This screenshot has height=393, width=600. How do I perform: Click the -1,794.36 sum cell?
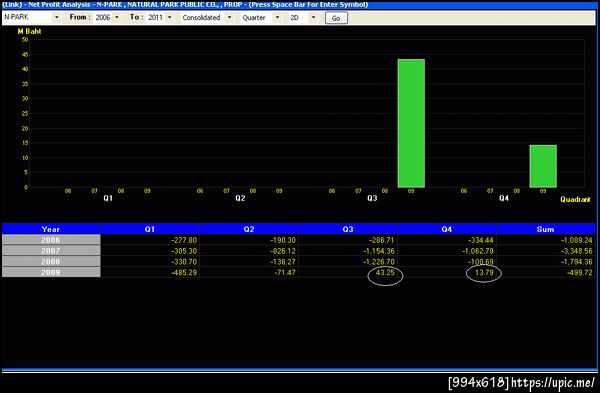(576, 262)
